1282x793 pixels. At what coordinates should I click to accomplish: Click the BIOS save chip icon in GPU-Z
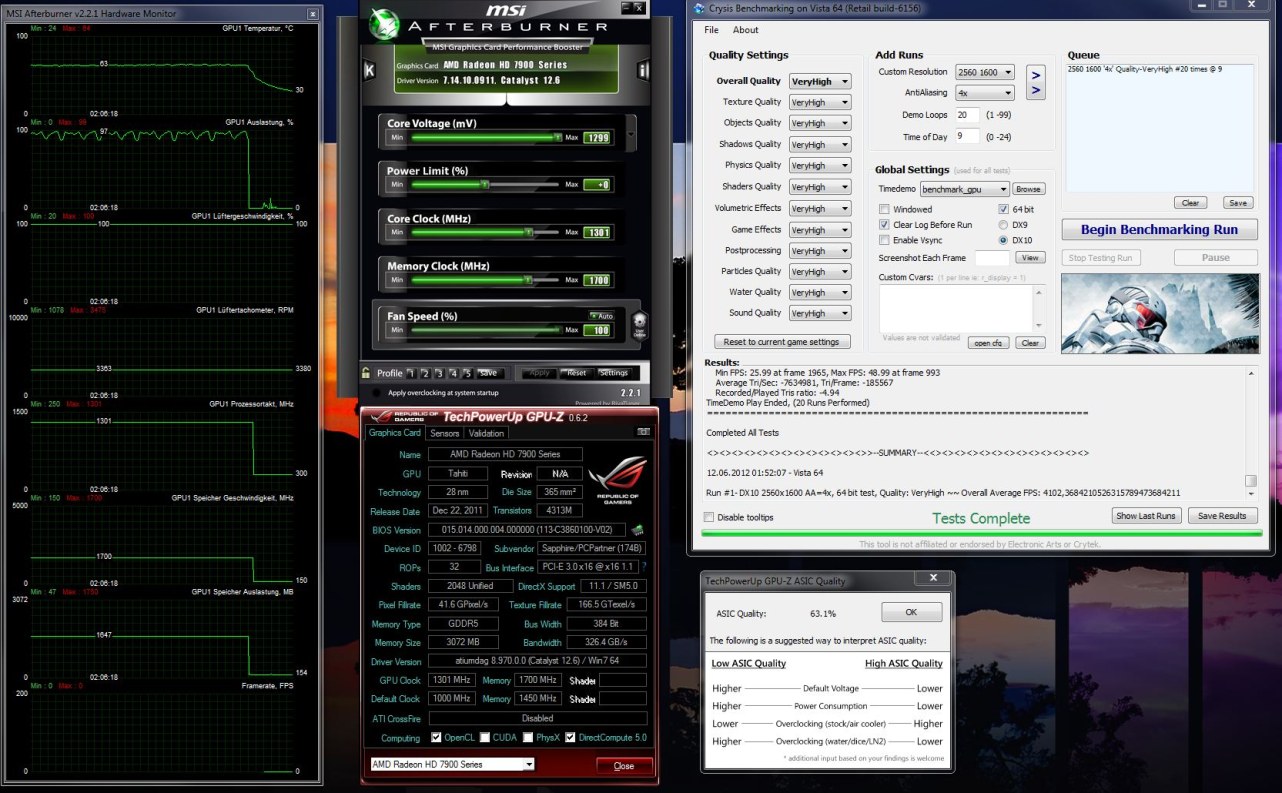point(637,530)
